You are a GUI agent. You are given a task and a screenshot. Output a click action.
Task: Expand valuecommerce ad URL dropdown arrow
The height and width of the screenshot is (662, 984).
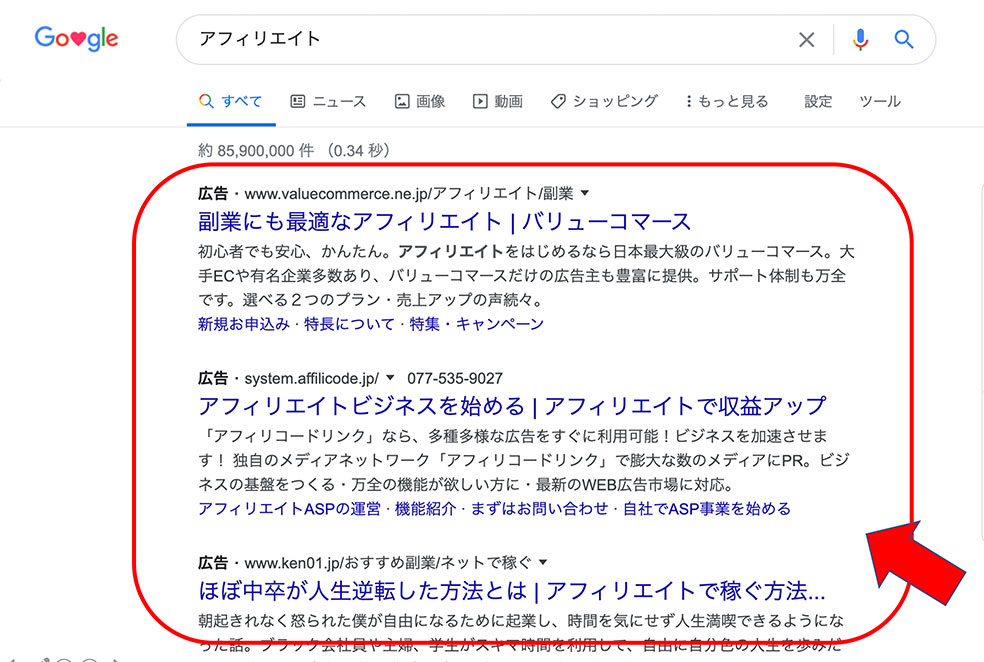(x=585, y=193)
